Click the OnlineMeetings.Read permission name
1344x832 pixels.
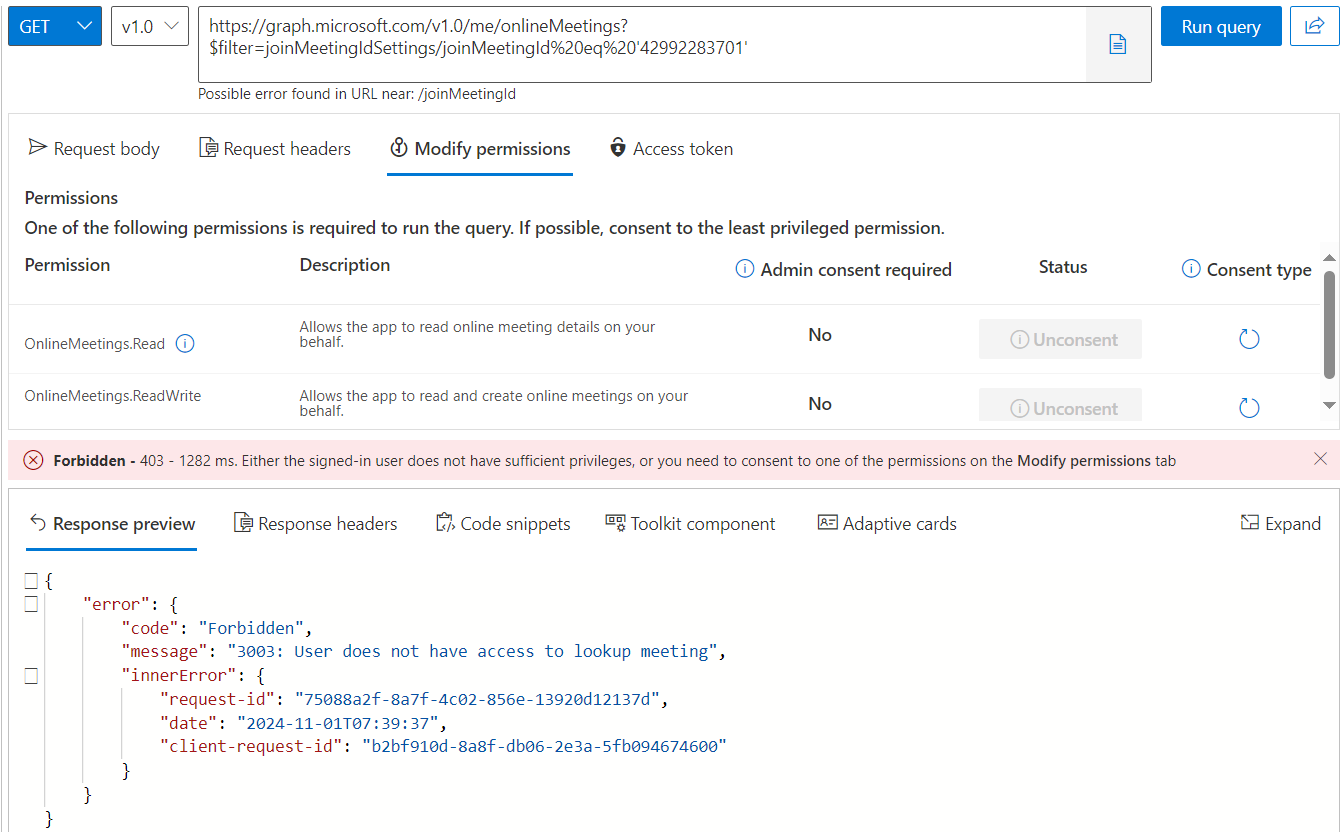tap(95, 344)
